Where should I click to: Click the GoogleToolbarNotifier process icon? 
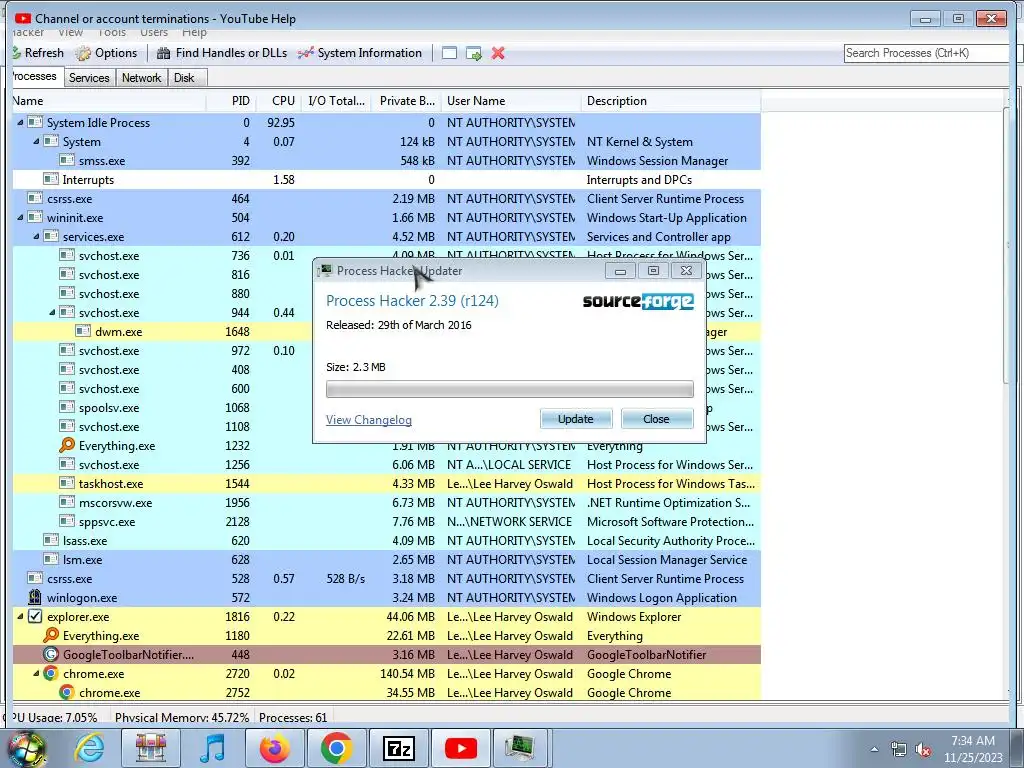50,654
